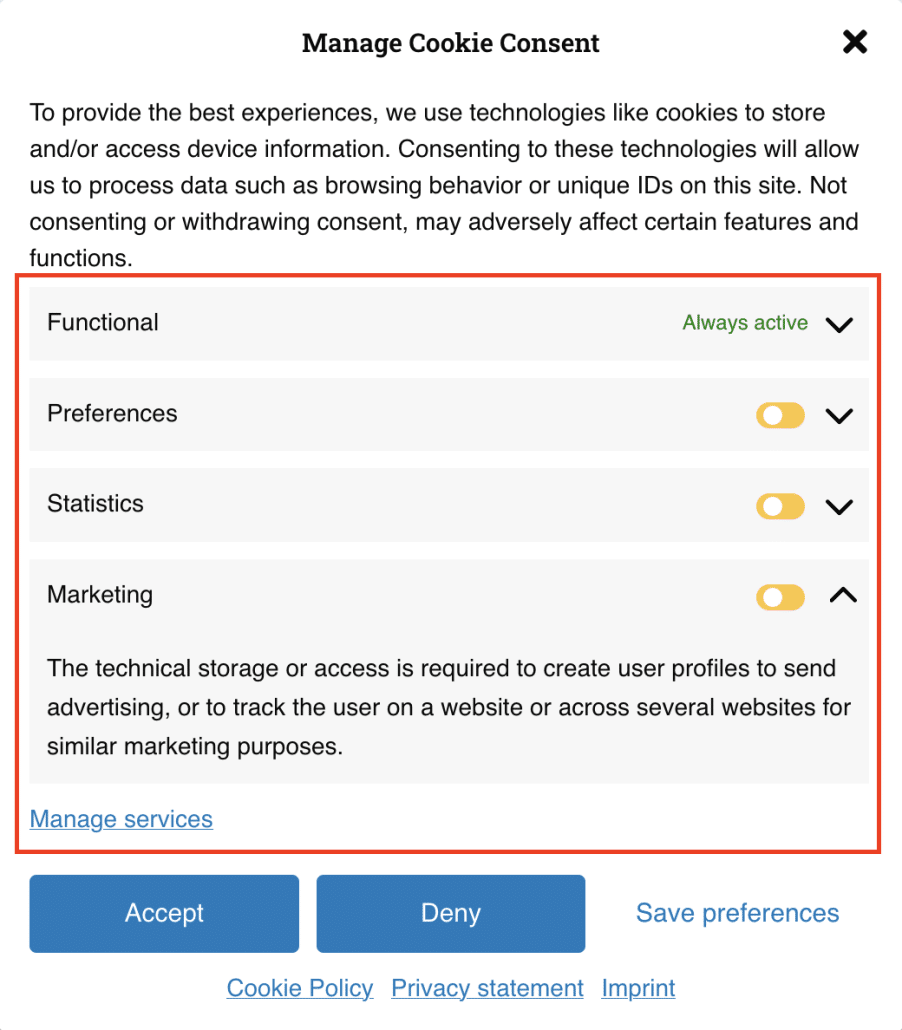This screenshot has width=902, height=1030.
Task: Switch on the Marketing cookies toggle
Action: 780,597
